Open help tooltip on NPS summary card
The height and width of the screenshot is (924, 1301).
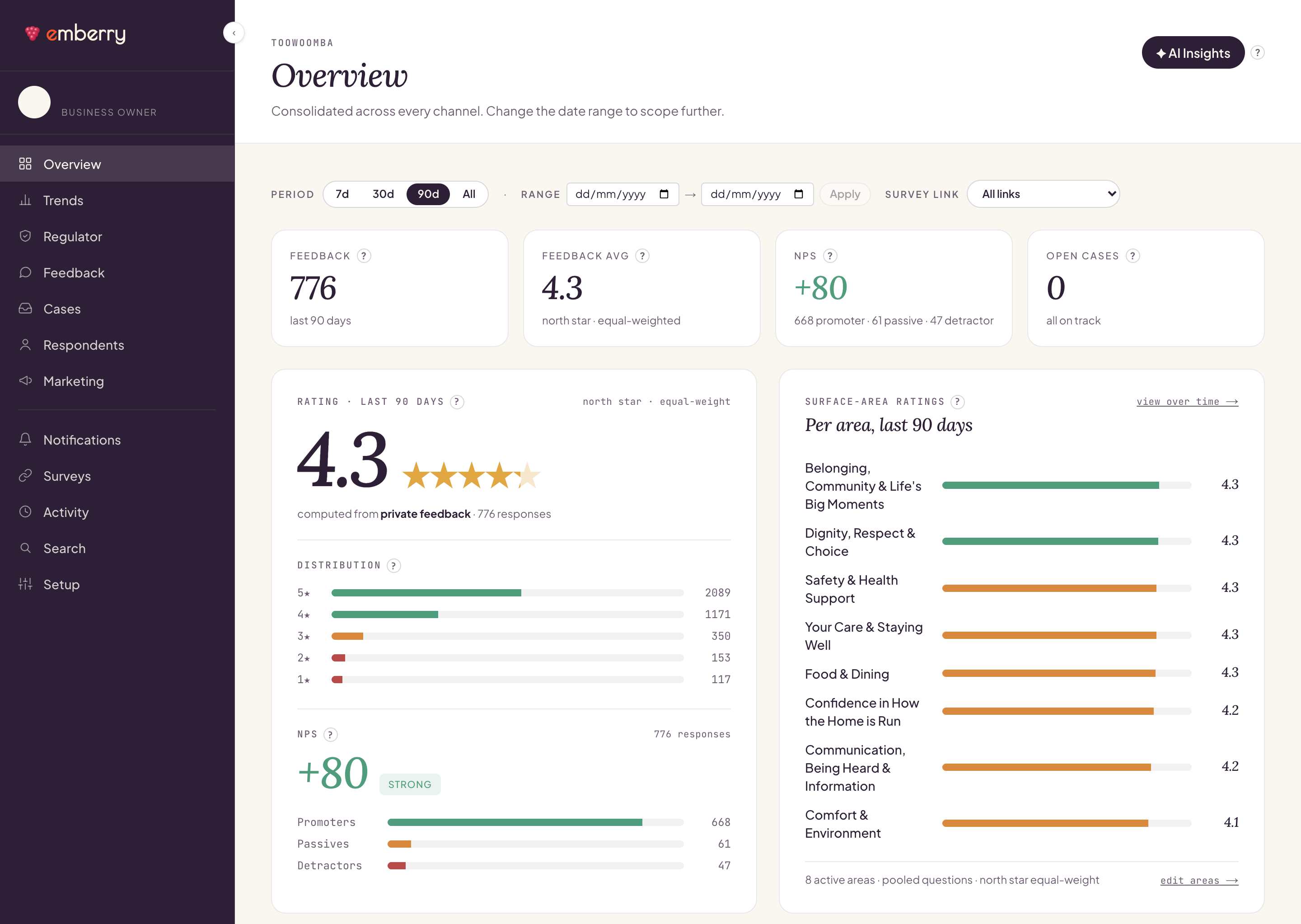pyautogui.click(x=830, y=256)
